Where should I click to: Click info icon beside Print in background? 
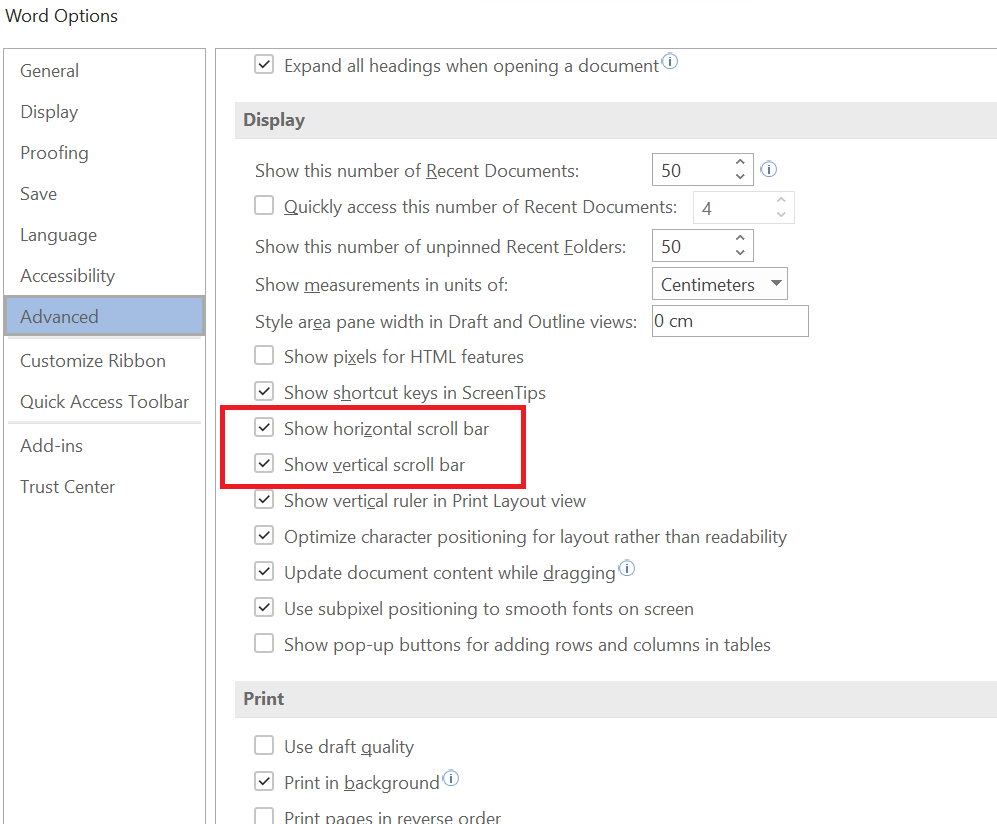pos(451,778)
